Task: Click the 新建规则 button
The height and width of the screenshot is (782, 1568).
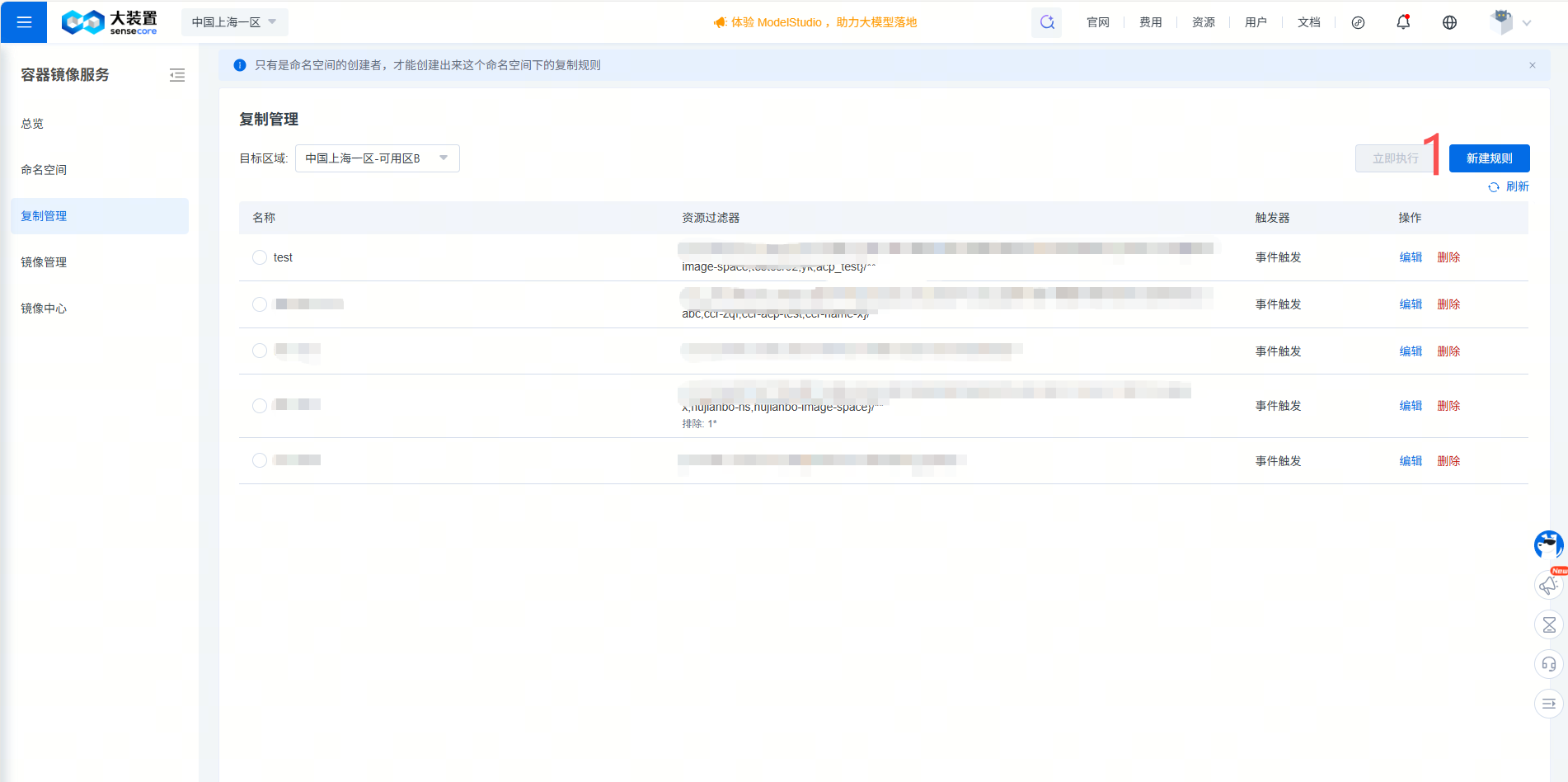Action: tap(1489, 158)
